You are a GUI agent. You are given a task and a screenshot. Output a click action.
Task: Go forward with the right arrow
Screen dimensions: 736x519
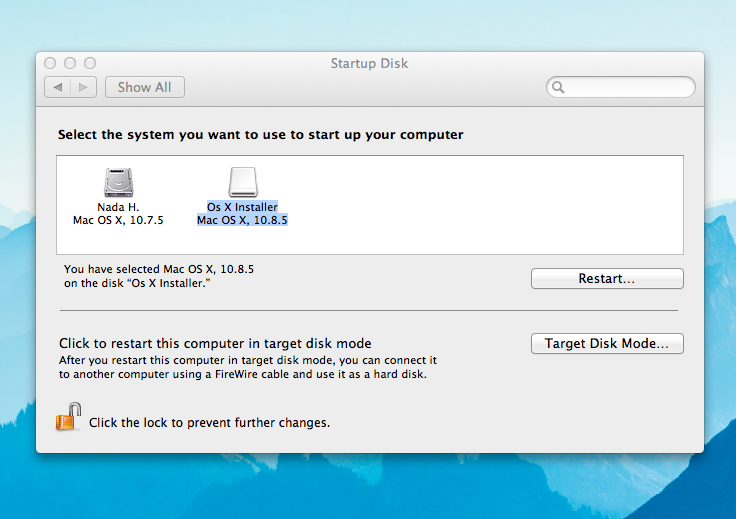83,87
